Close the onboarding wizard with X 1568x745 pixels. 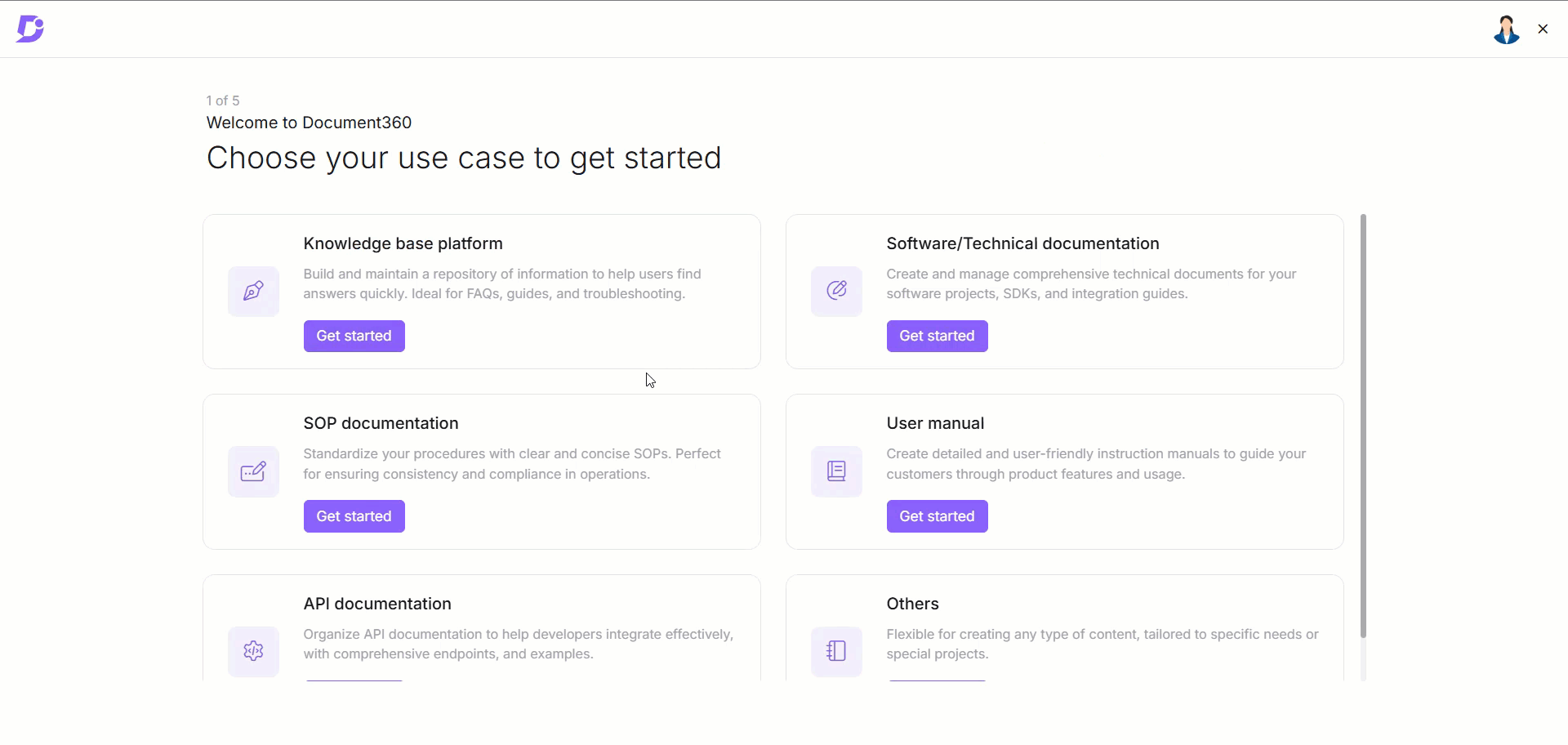click(x=1543, y=29)
